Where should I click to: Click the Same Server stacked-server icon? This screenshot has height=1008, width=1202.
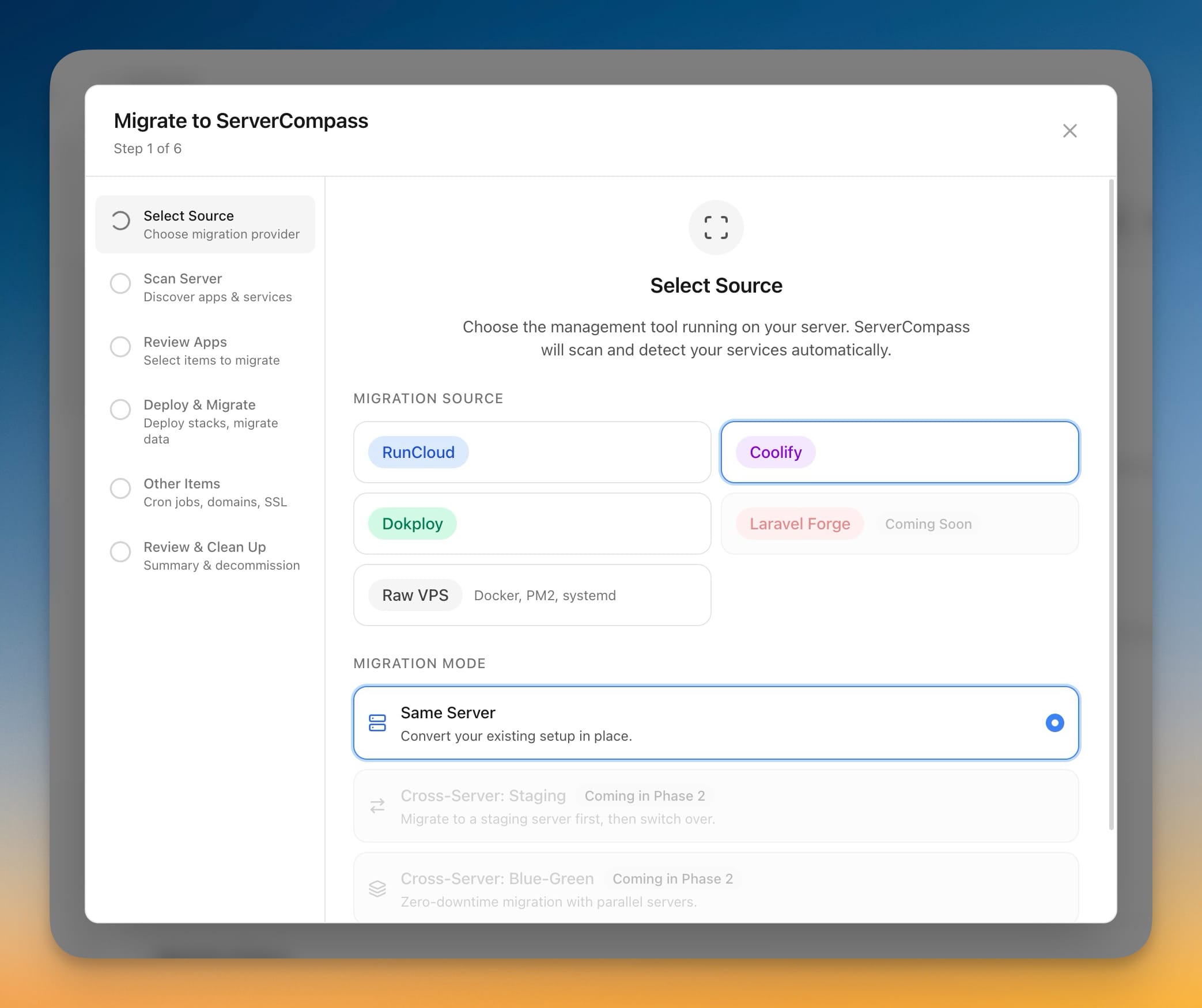377,723
